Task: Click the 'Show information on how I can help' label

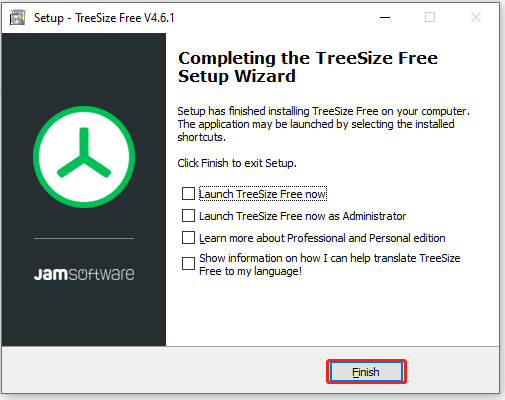Action: (330, 264)
